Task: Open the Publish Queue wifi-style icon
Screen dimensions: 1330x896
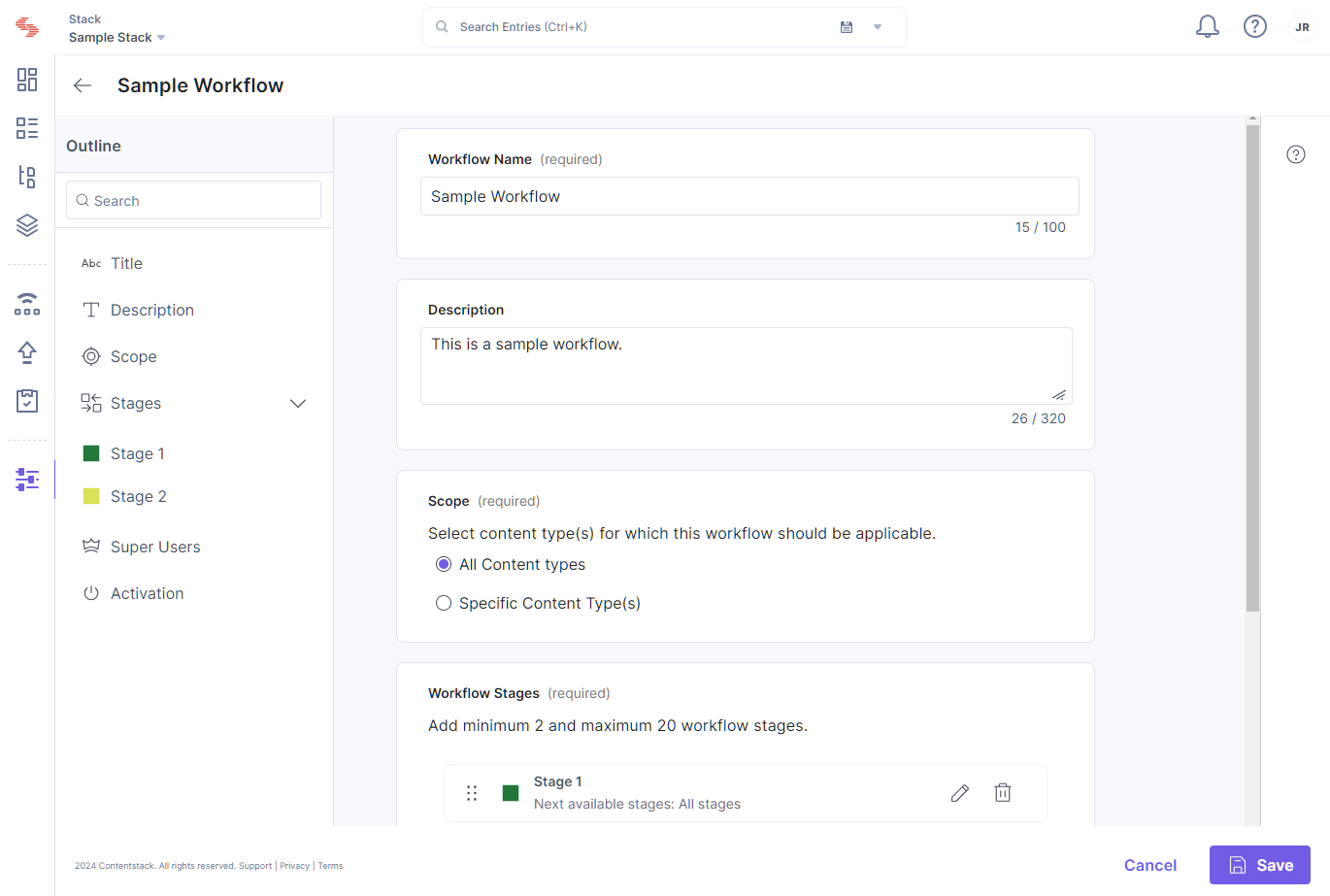Action: click(27, 304)
